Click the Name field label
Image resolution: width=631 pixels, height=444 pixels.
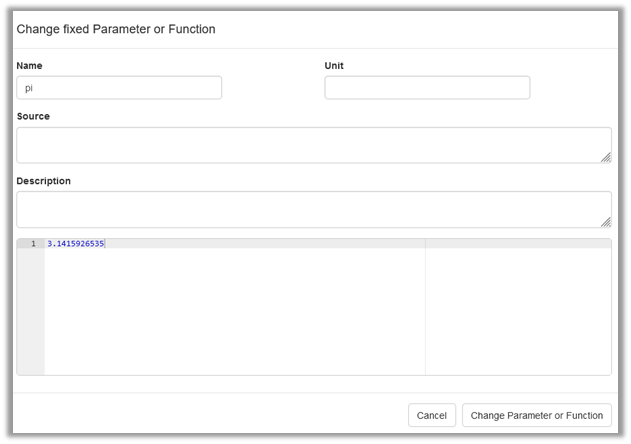[29, 66]
